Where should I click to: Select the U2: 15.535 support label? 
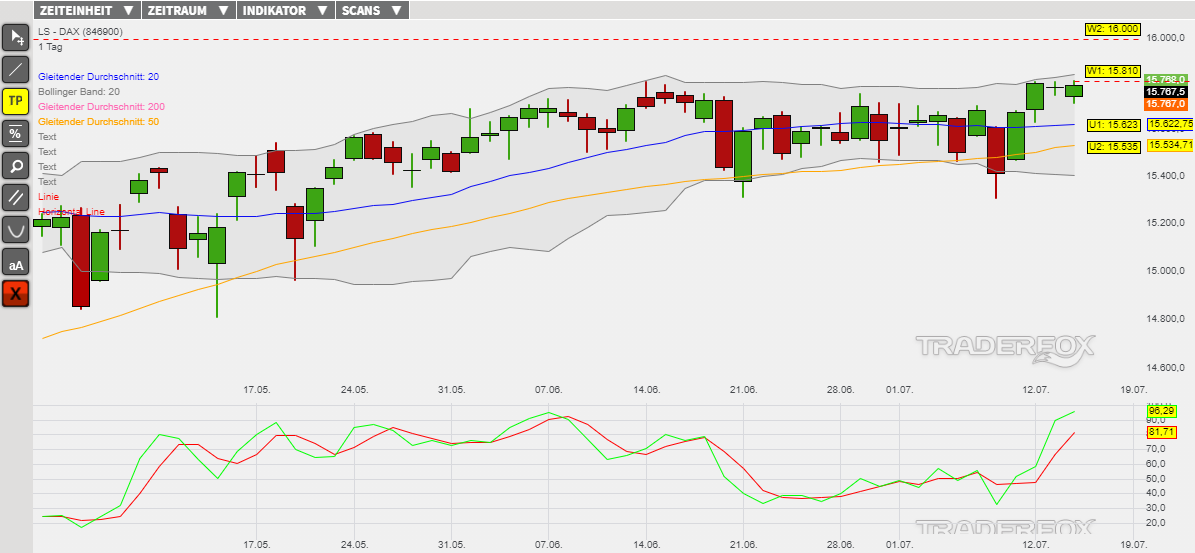tap(1113, 147)
